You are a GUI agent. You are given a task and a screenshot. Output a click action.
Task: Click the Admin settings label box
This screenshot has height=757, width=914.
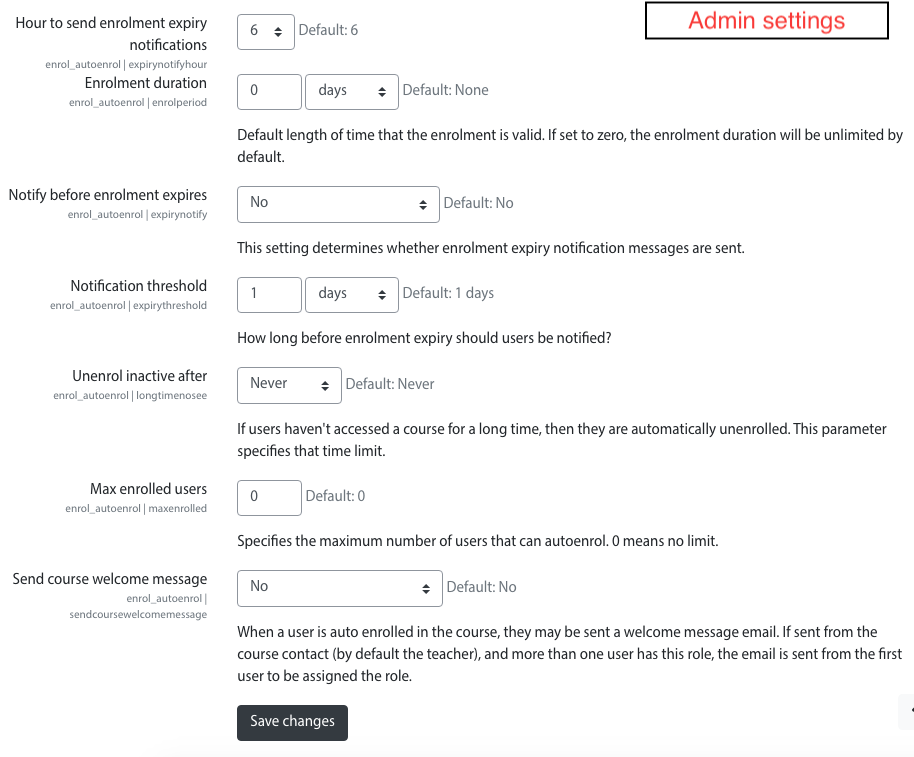(x=767, y=21)
